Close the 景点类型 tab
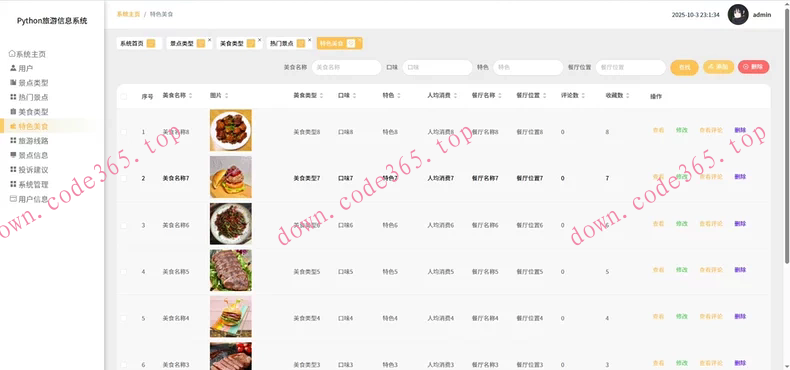Image resolution: width=790 pixels, height=370 pixels. 210,40
